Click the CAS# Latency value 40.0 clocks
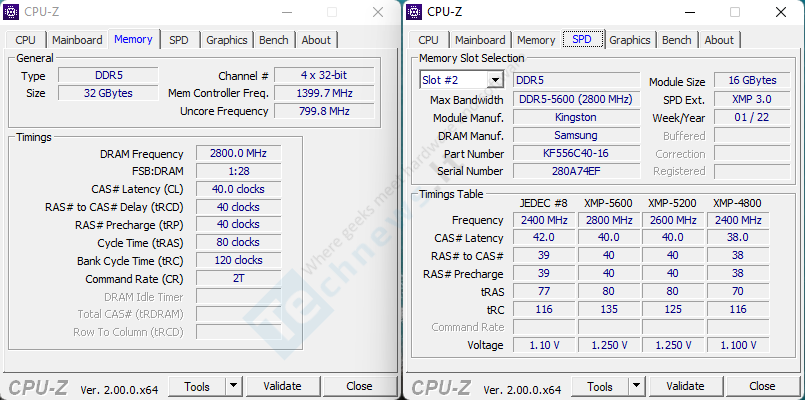 238,189
